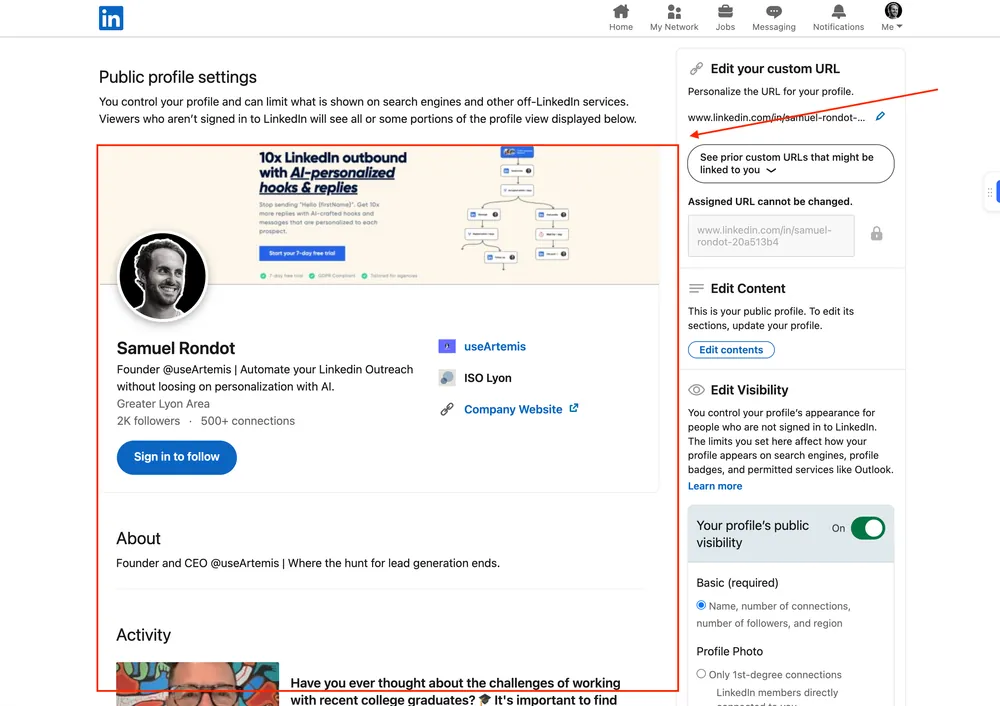
Task: Click the drag handle on right edge
Action: click(990, 192)
